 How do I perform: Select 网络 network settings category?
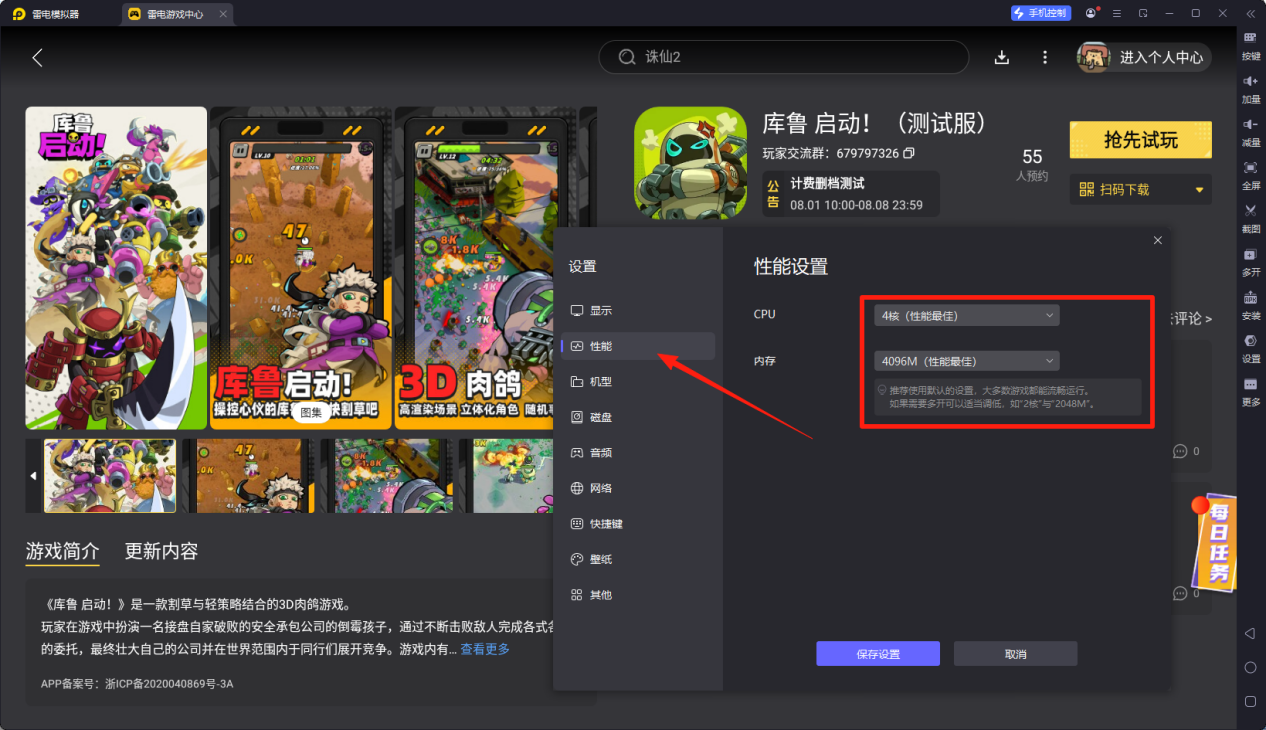(x=638, y=488)
